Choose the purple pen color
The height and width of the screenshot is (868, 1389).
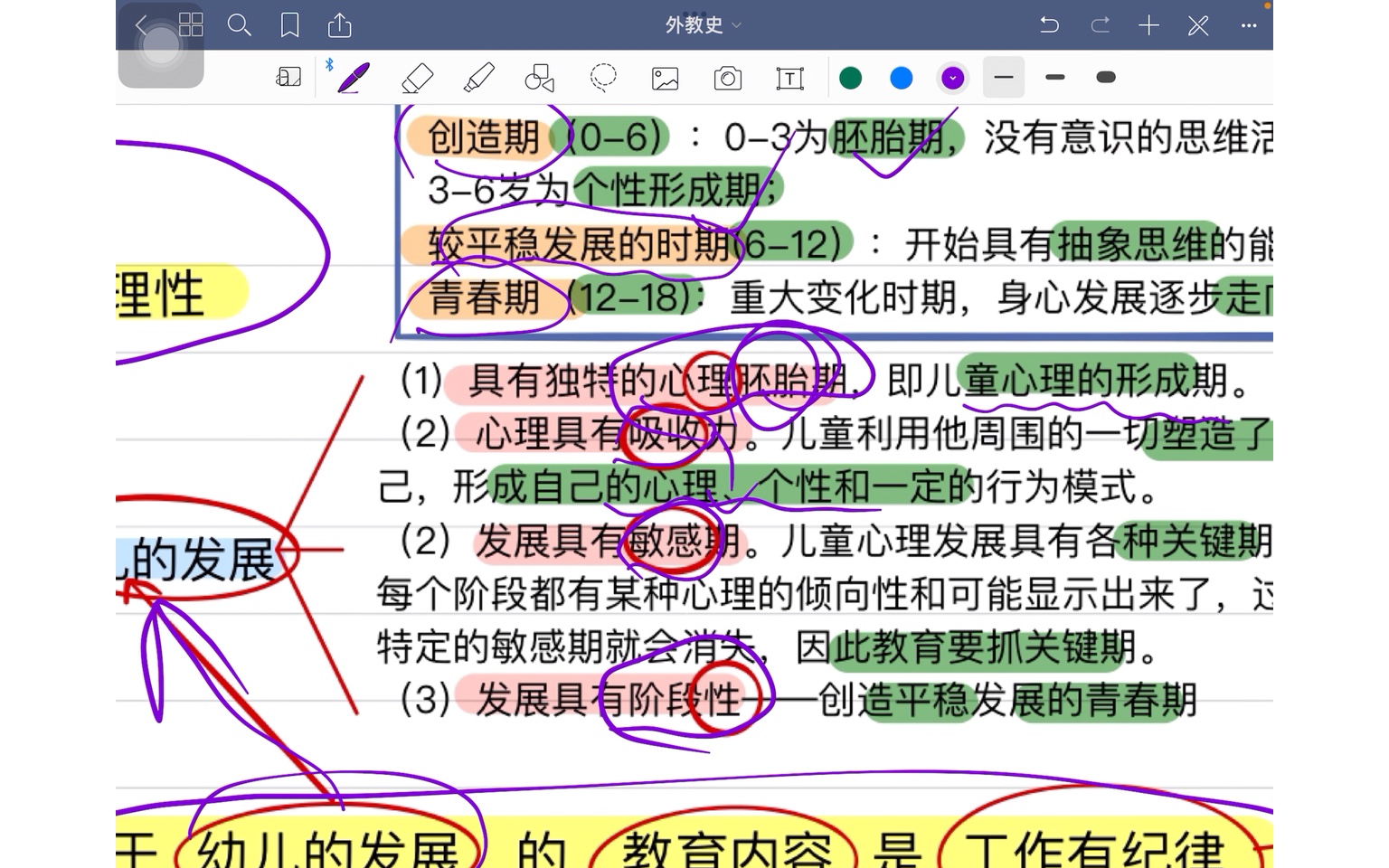(952, 78)
